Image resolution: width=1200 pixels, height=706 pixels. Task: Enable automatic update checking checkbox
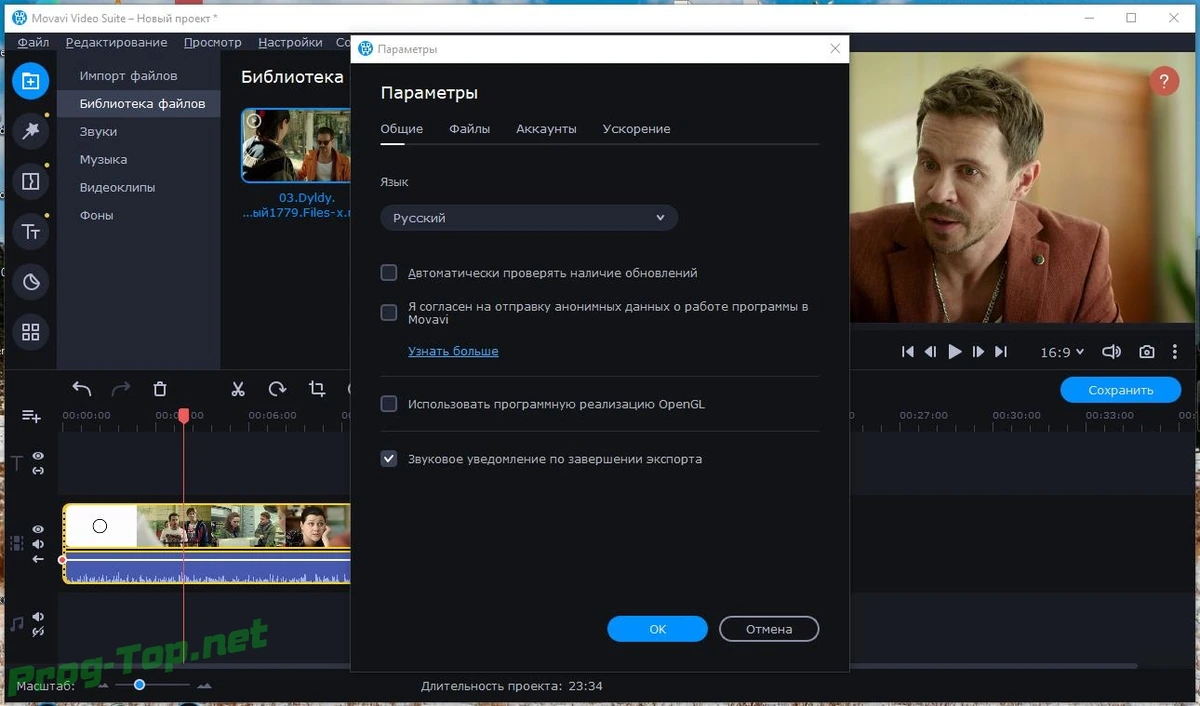point(389,273)
